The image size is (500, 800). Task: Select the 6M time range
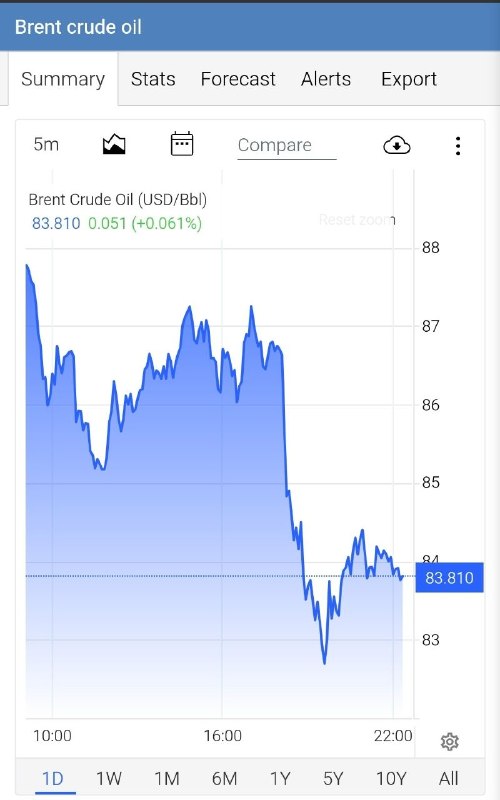(224, 779)
